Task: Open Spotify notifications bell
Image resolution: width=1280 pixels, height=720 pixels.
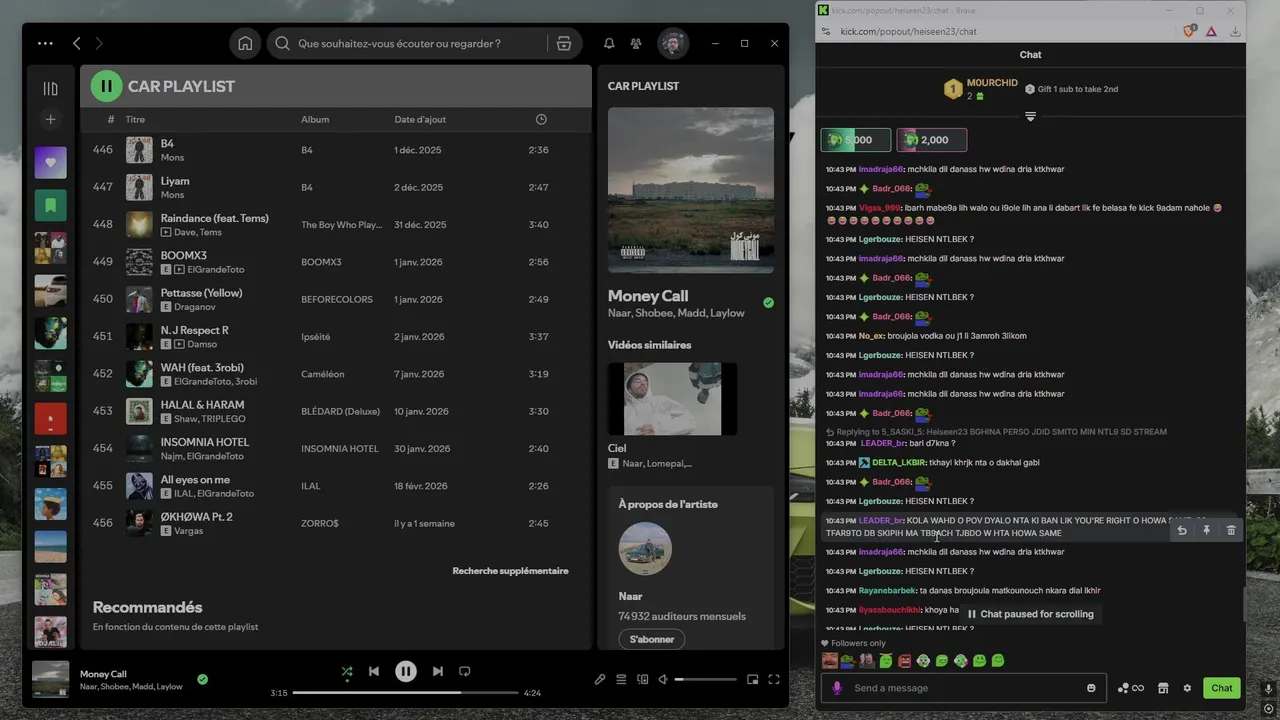Action: tap(609, 44)
